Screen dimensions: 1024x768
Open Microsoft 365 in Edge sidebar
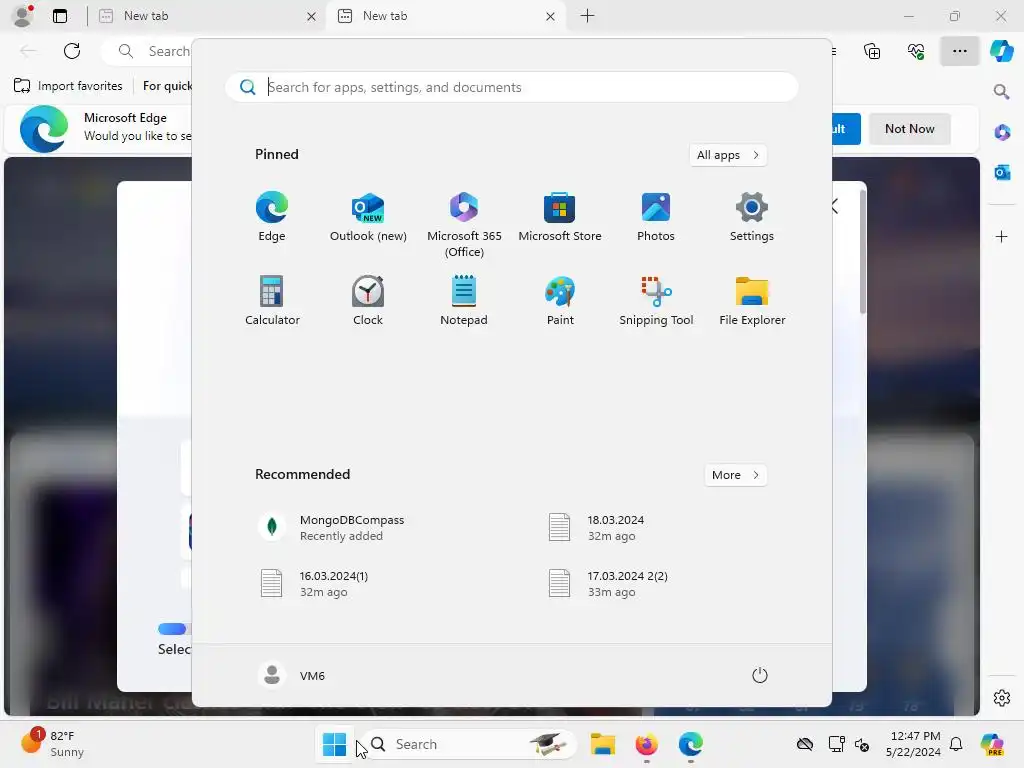1002,133
